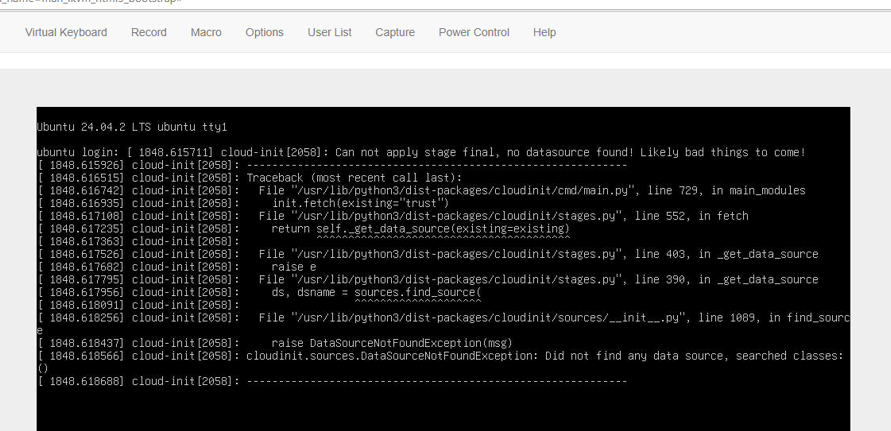Image resolution: width=891 pixels, height=431 pixels.
Task: Open the Help menu
Action: point(544,32)
